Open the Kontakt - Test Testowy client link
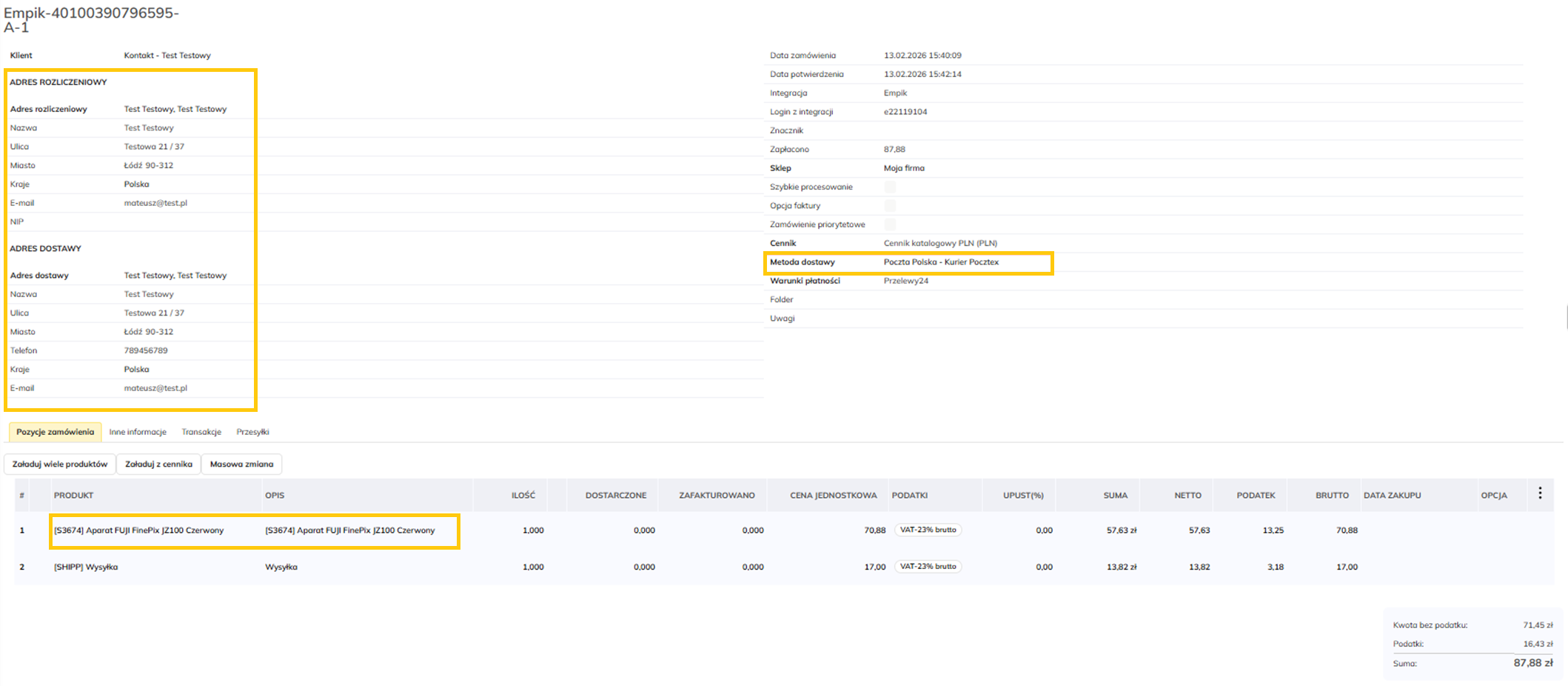 click(x=167, y=56)
